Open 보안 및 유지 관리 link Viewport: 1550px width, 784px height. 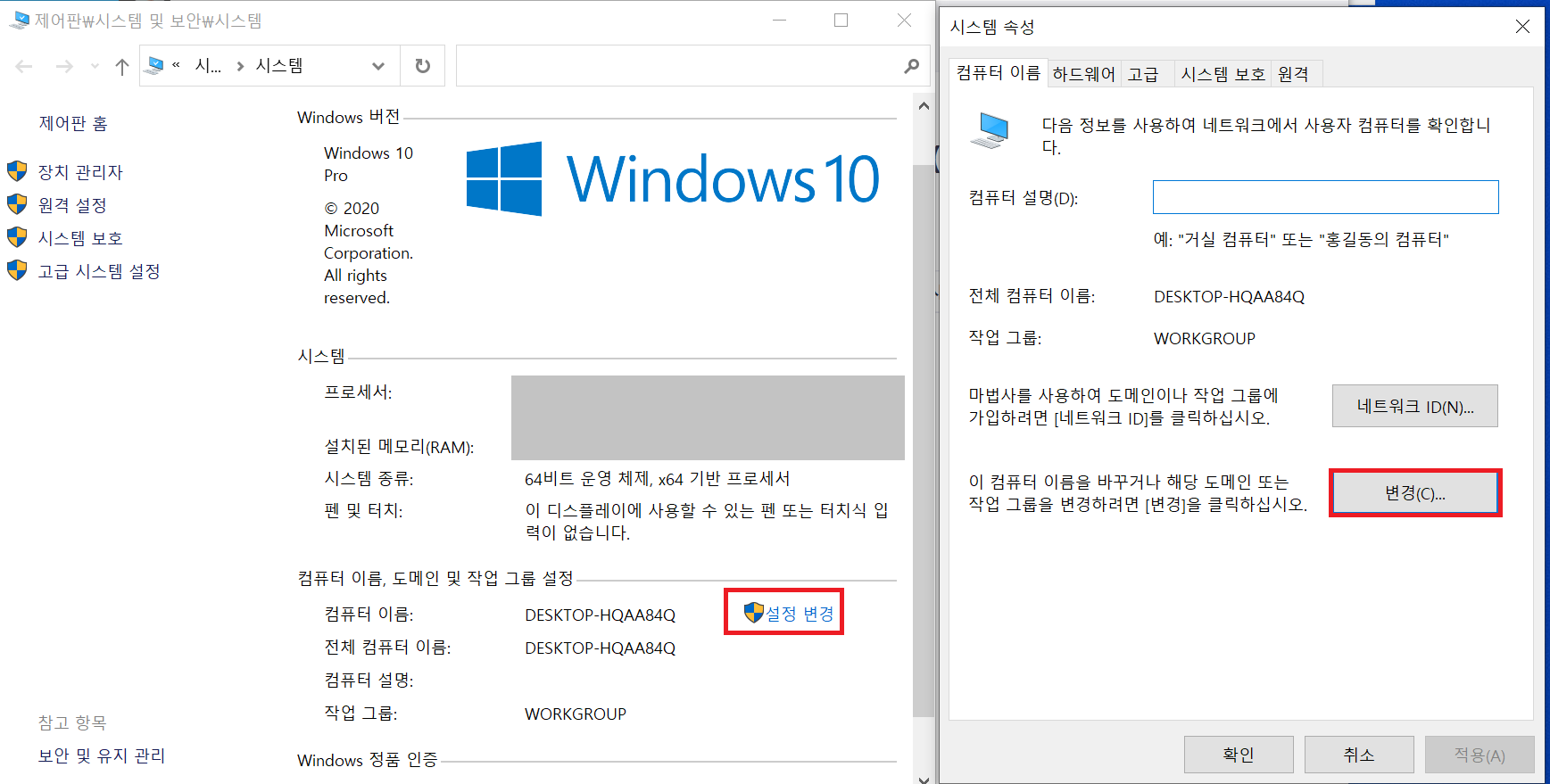(102, 755)
